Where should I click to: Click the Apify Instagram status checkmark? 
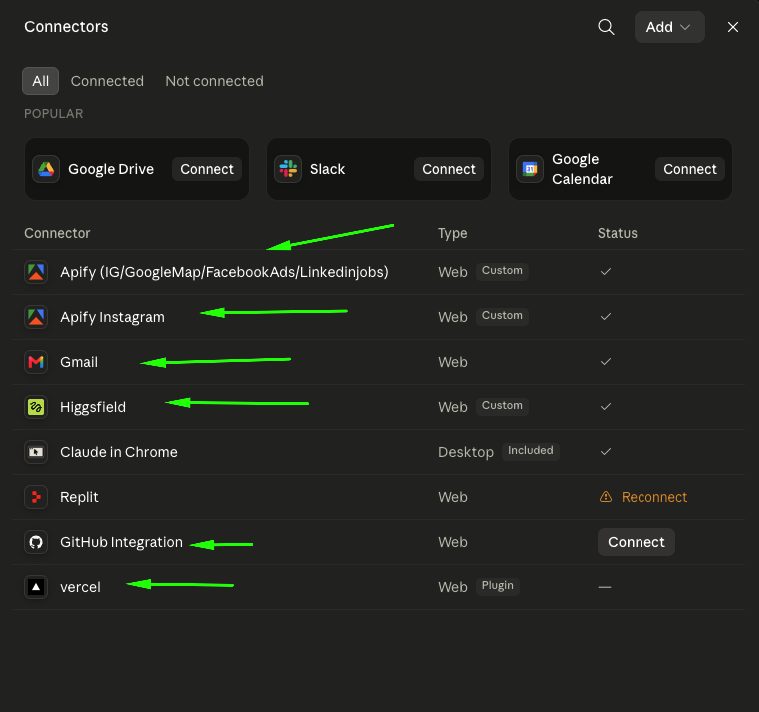[x=606, y=317]
